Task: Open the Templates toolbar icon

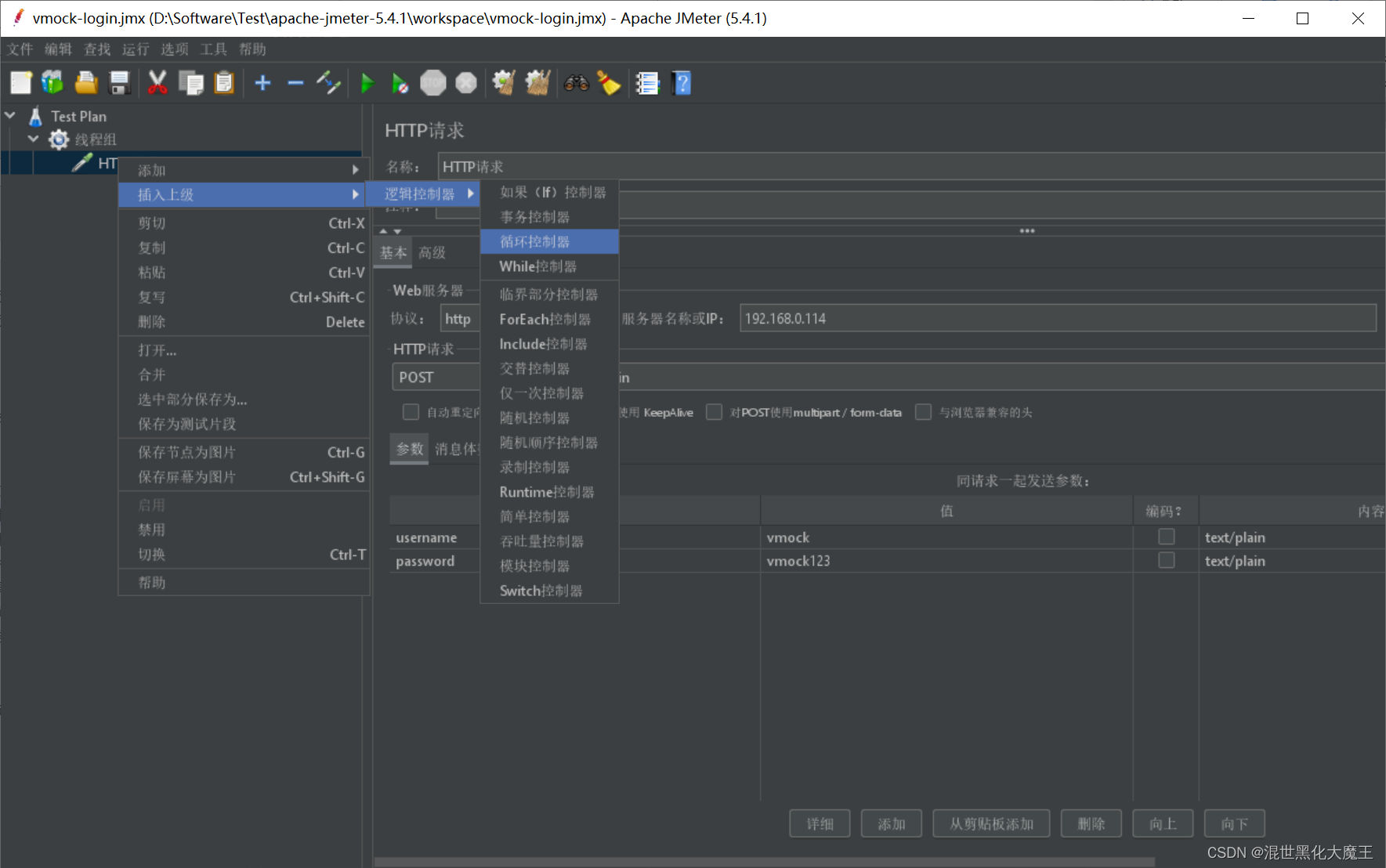Action: tap(52, 83)
